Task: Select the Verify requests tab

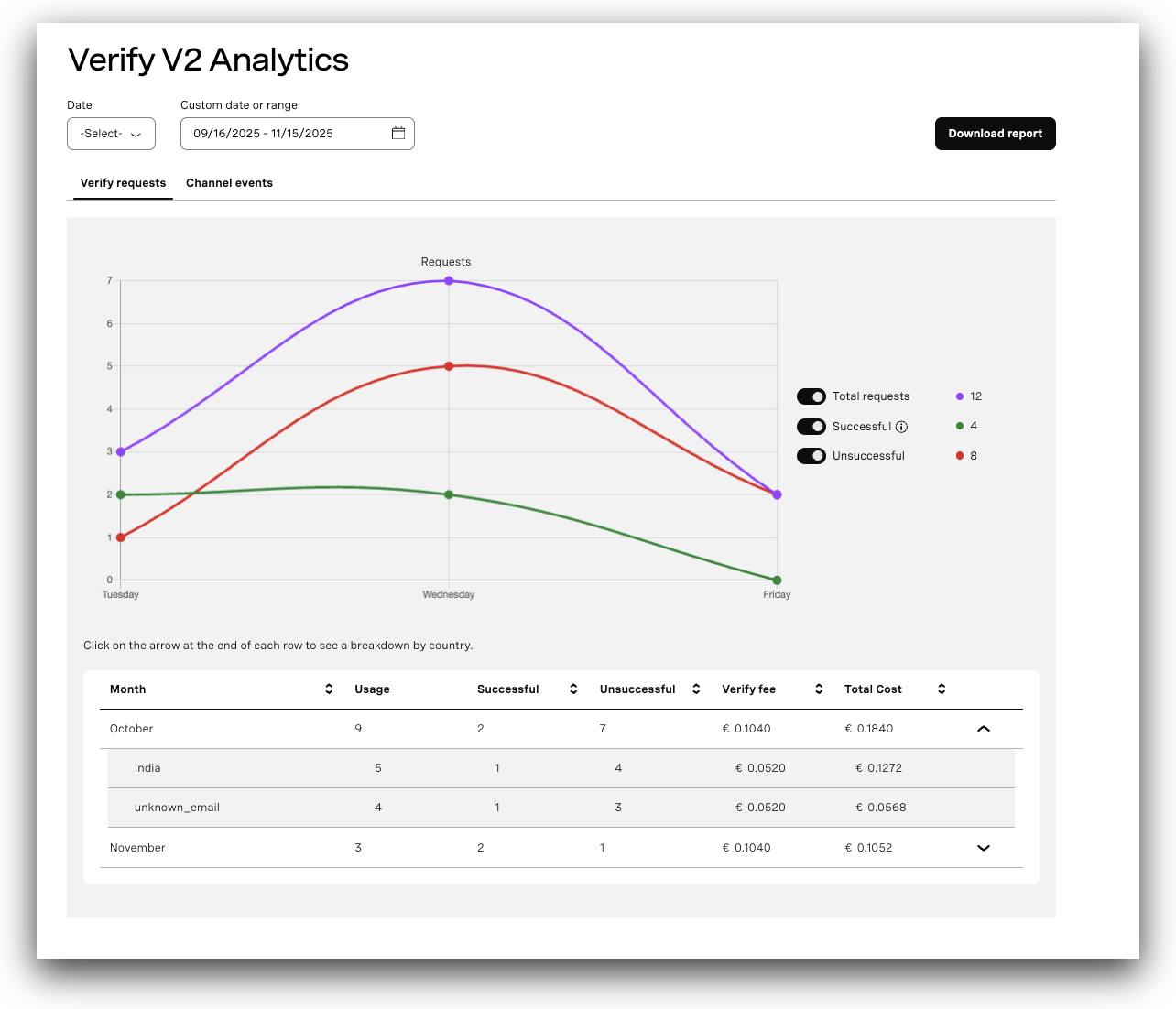Action: 123,182
